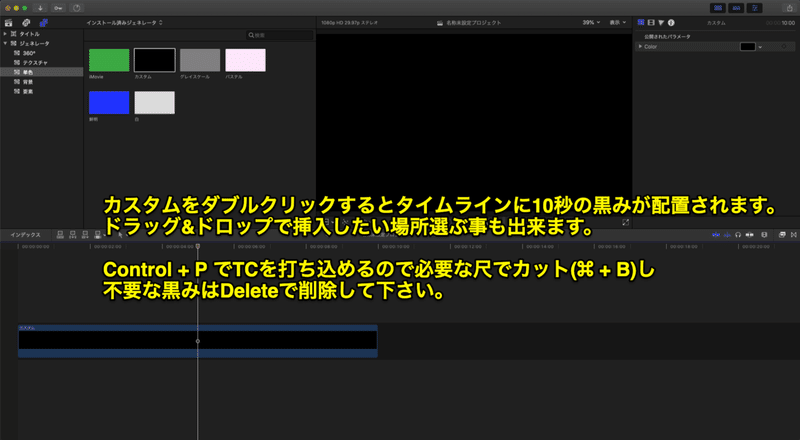The image size is (800, 440).
Task: Toggle solo headphones button
Action: coord(738,235)
